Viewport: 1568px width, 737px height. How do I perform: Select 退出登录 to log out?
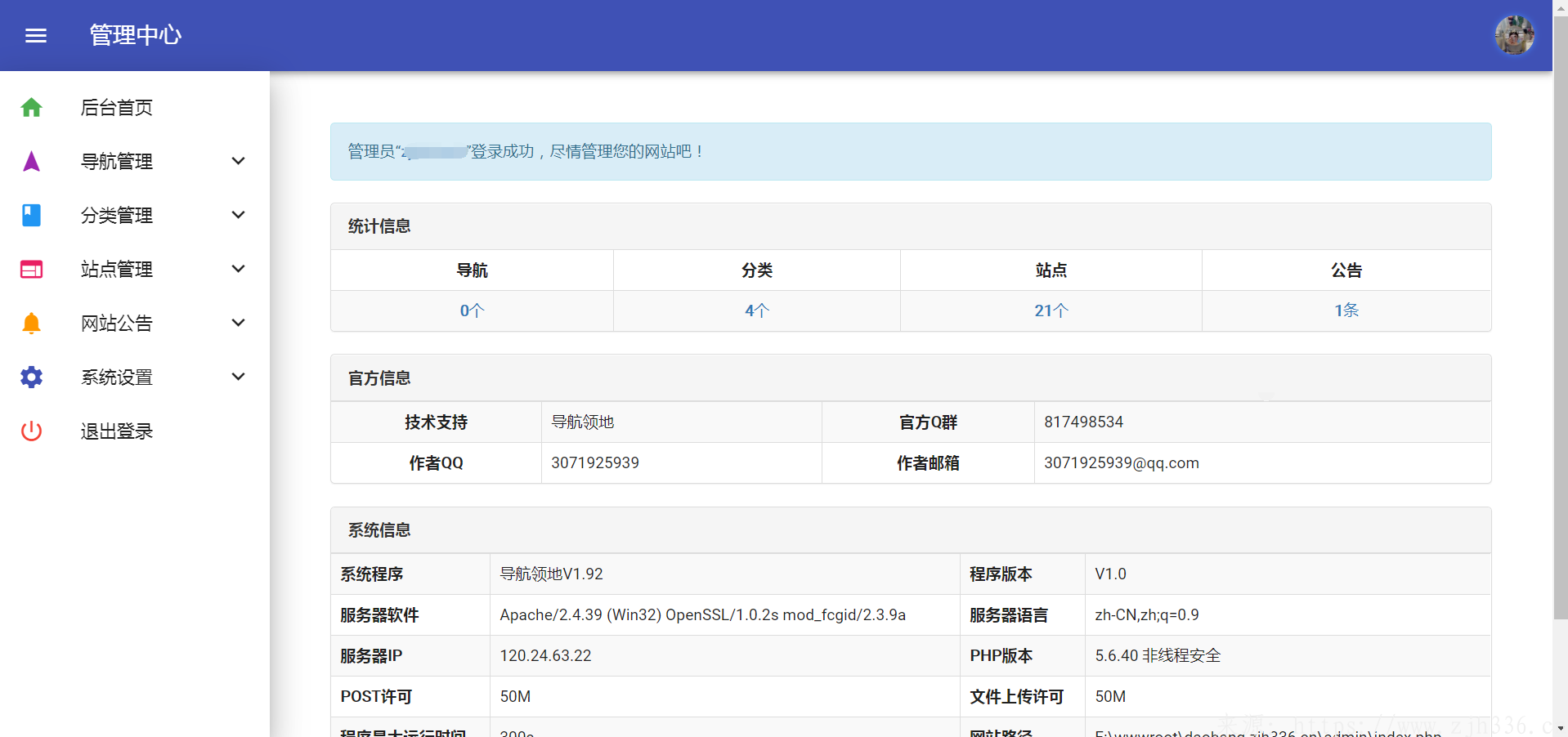(x=135, y=431)
